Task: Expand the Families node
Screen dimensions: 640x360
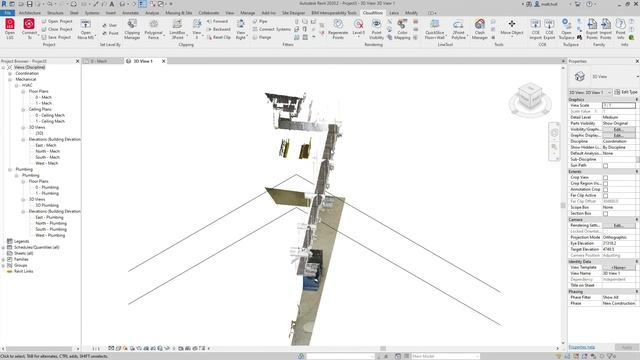Action: (x=3, y=259)
